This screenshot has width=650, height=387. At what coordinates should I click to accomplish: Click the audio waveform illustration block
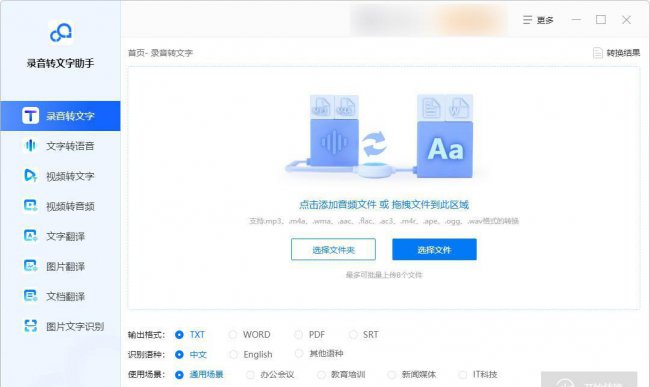[334, 143]
